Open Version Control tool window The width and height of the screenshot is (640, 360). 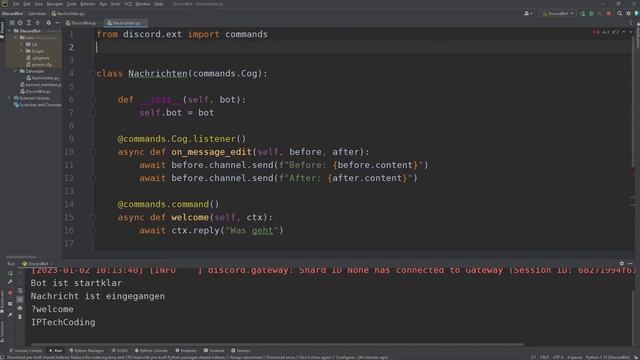(26, 351)
